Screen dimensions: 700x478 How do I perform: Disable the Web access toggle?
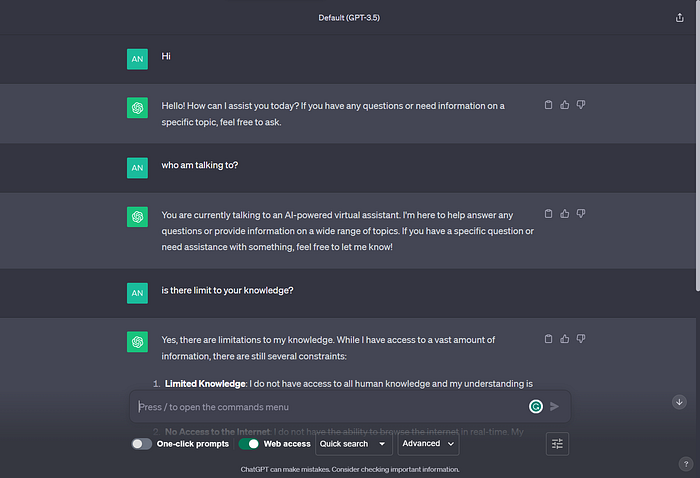pyautogui.click(x=249, y=444)
